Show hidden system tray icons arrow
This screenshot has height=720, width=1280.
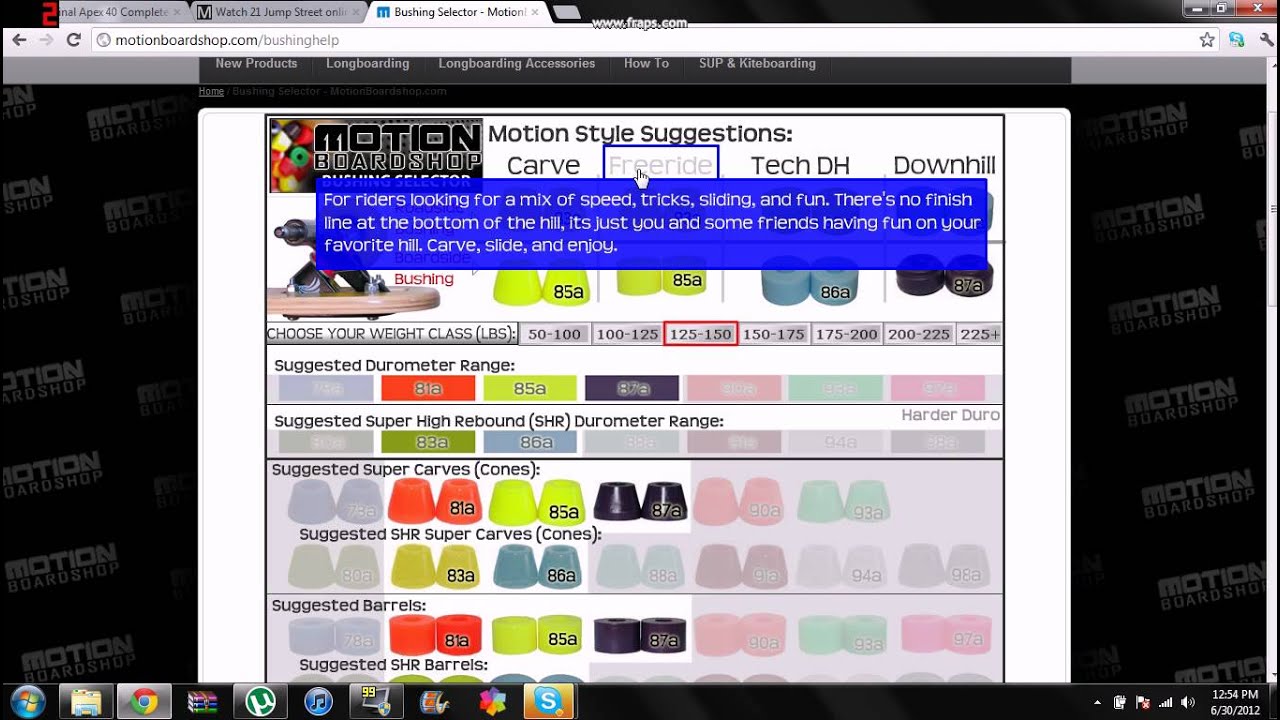tap(1097, 702)
